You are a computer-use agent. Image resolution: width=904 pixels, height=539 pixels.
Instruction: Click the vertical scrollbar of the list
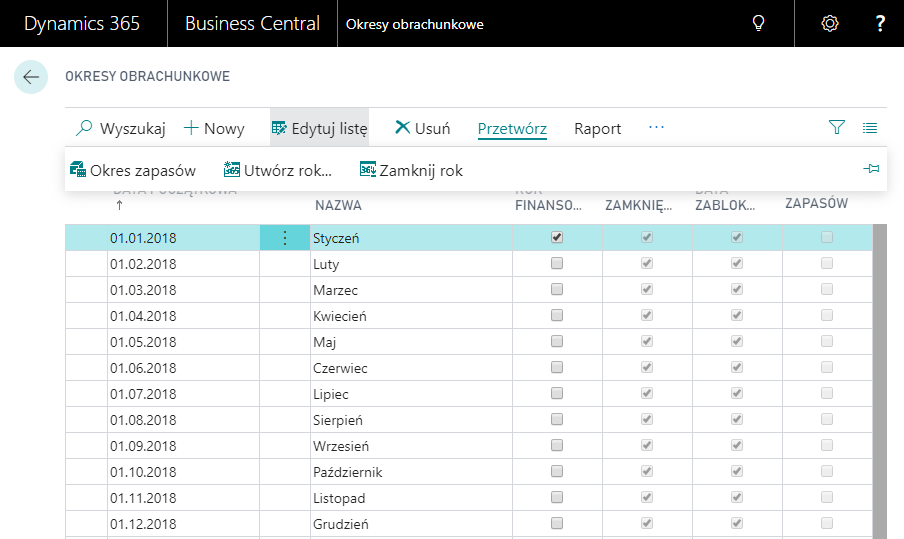[880, 382]
